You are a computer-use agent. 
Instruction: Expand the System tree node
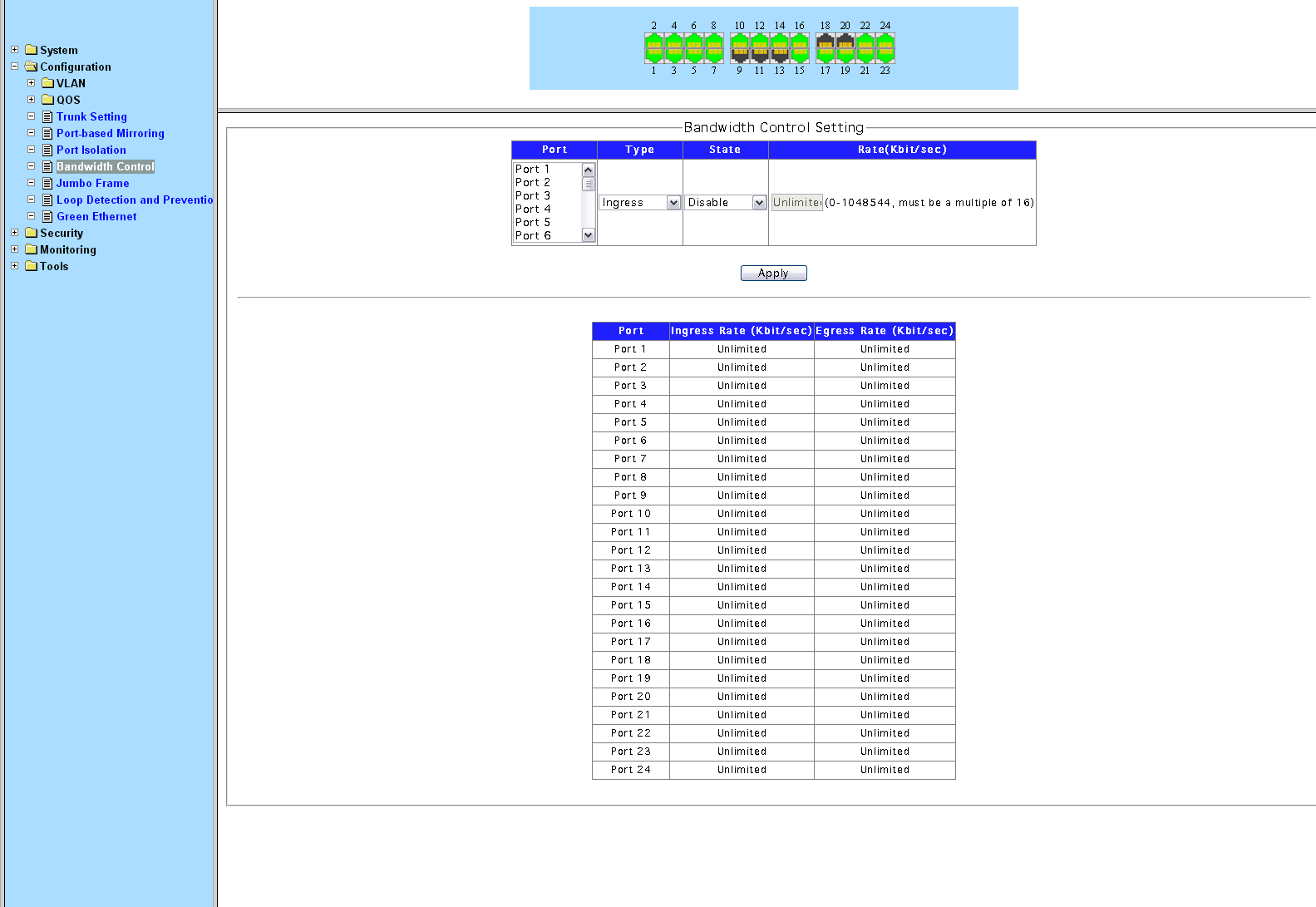tap(14, 50)
